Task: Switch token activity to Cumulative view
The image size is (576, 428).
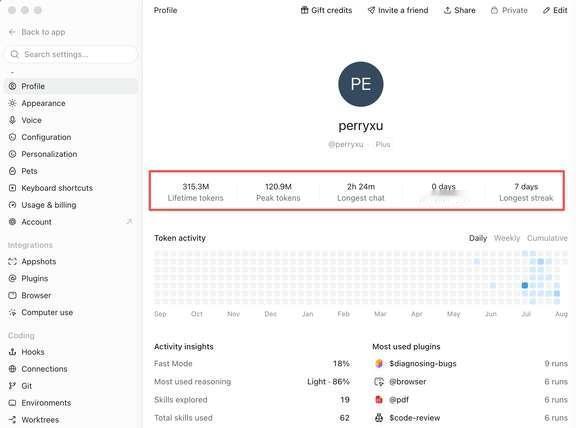Action: pos(547,238)
